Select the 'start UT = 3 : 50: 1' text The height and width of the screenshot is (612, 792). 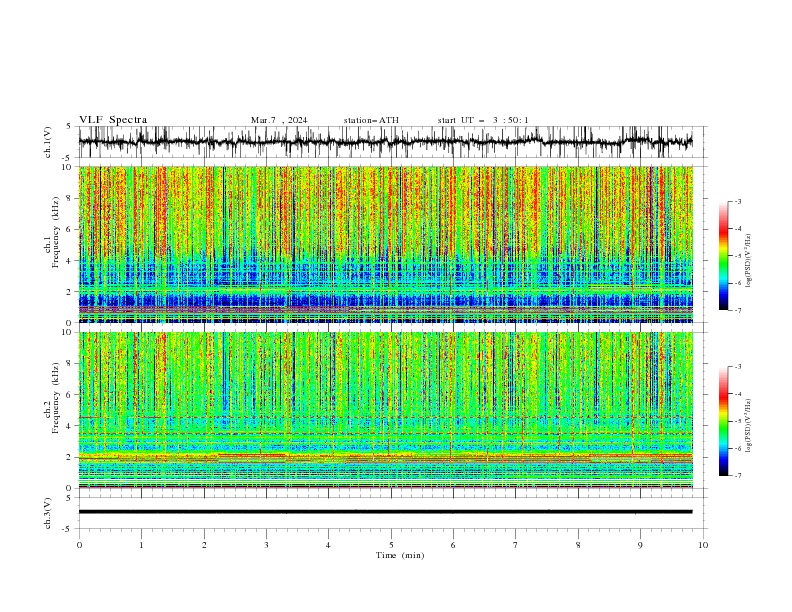click(x=483, y=120)
